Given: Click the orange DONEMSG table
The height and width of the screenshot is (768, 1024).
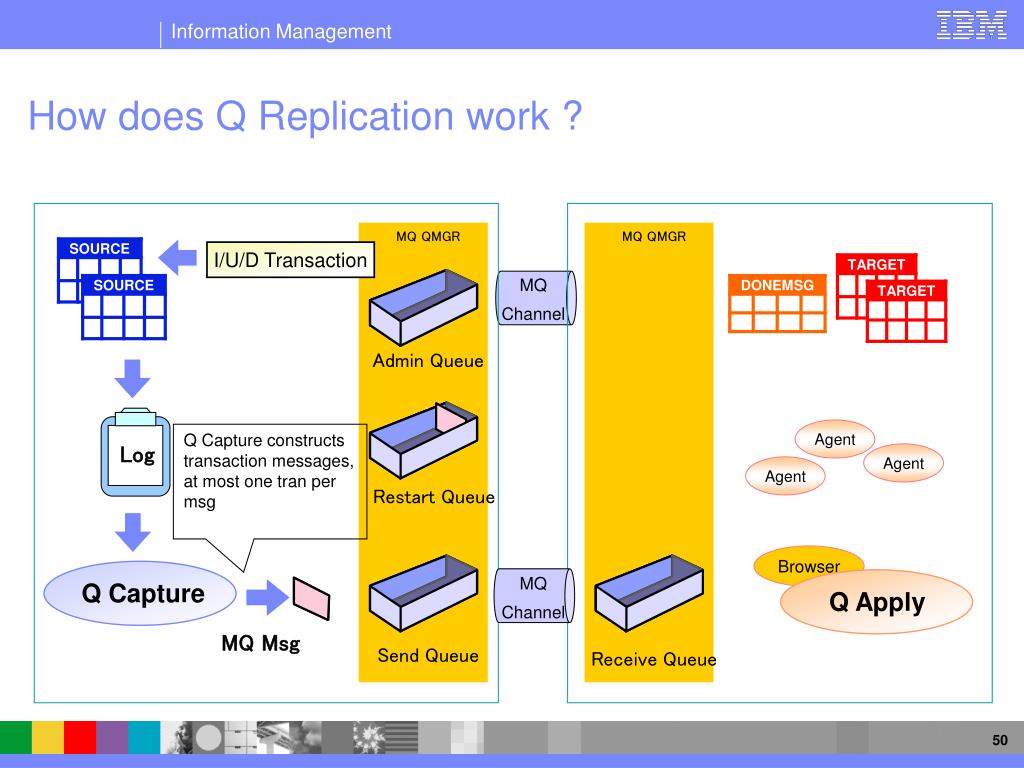Looking at the screenshot, I should (x=777, y=304).
